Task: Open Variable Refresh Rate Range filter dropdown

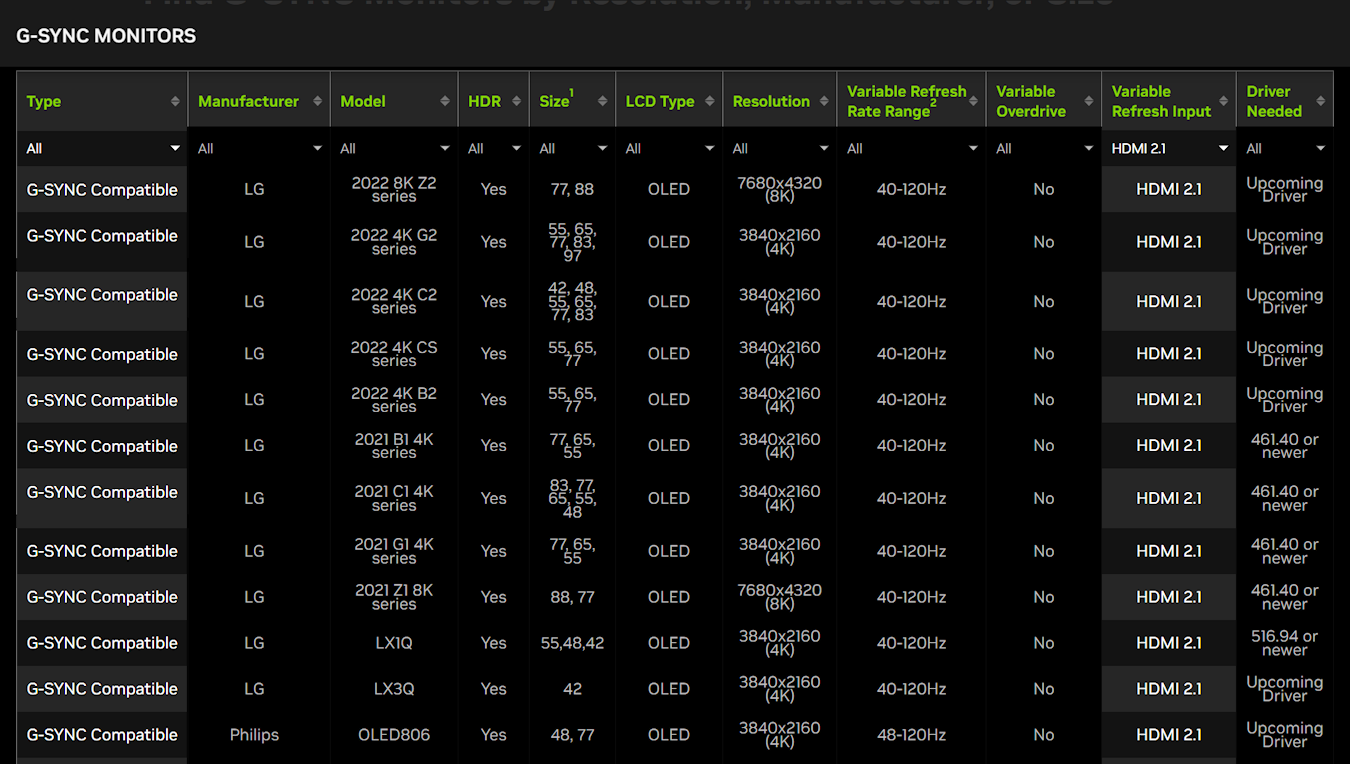Action: click(912, 148)
